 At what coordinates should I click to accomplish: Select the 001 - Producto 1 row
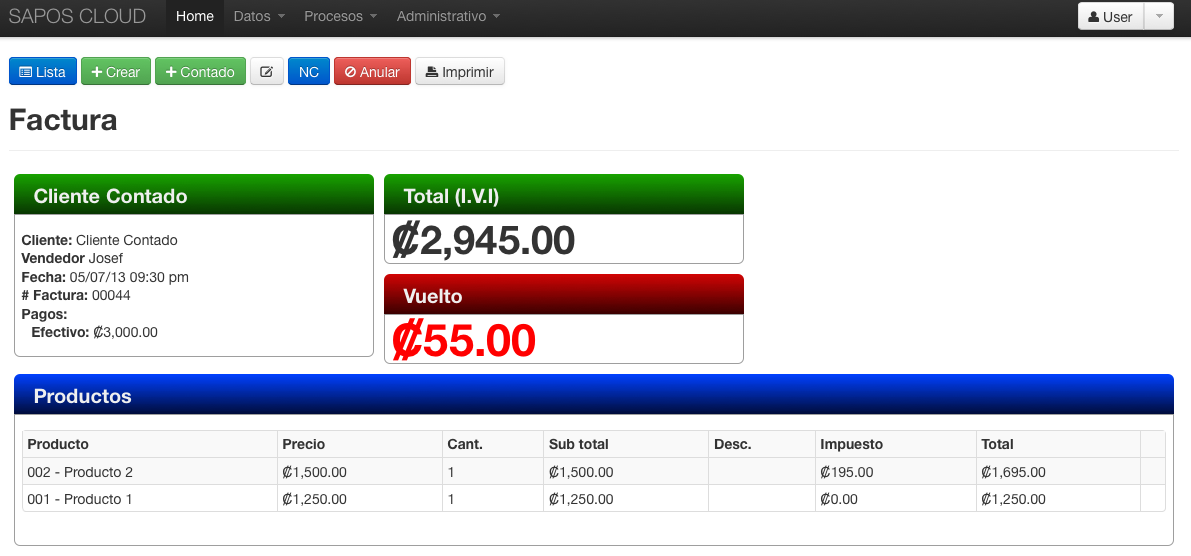coord(80,499)
